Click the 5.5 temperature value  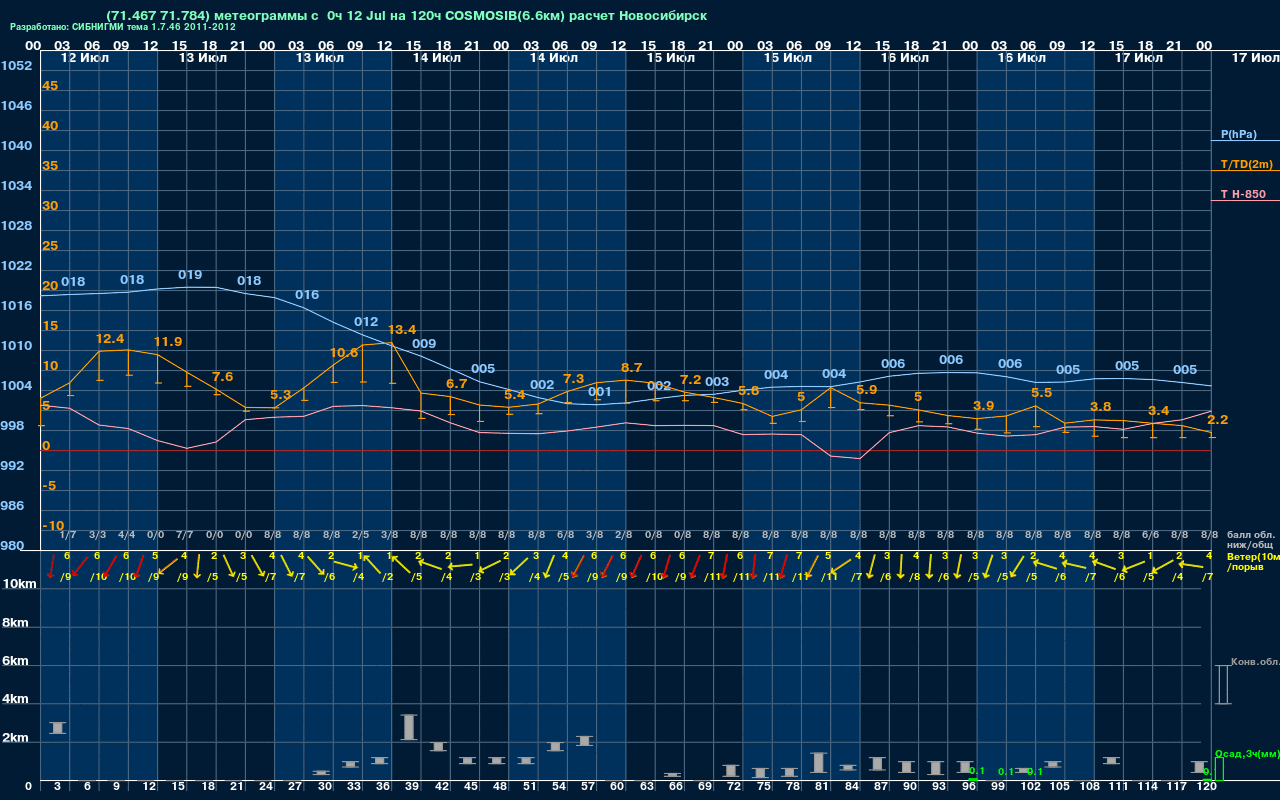point(1042,393)
